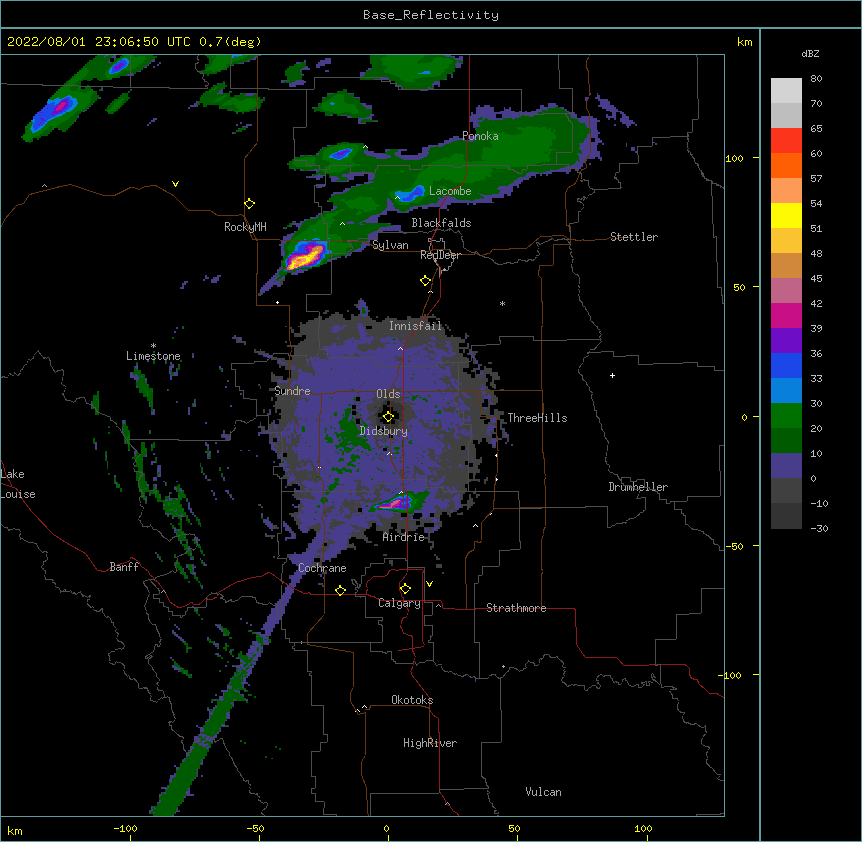Click the yellow V marker northwest of RockyMH
862x842 pixels.
(175, 184)
